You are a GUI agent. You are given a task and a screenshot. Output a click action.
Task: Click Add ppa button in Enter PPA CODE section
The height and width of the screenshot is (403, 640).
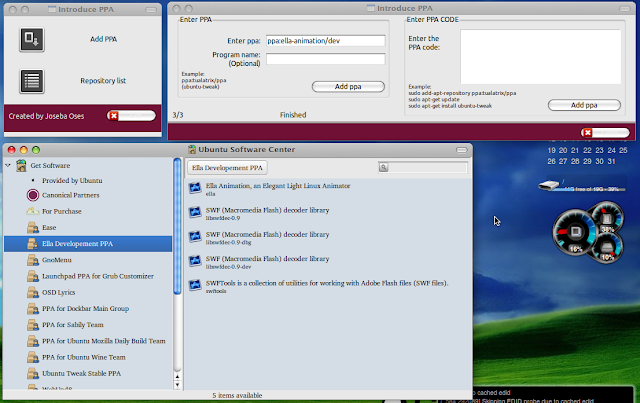pos(584,105)
